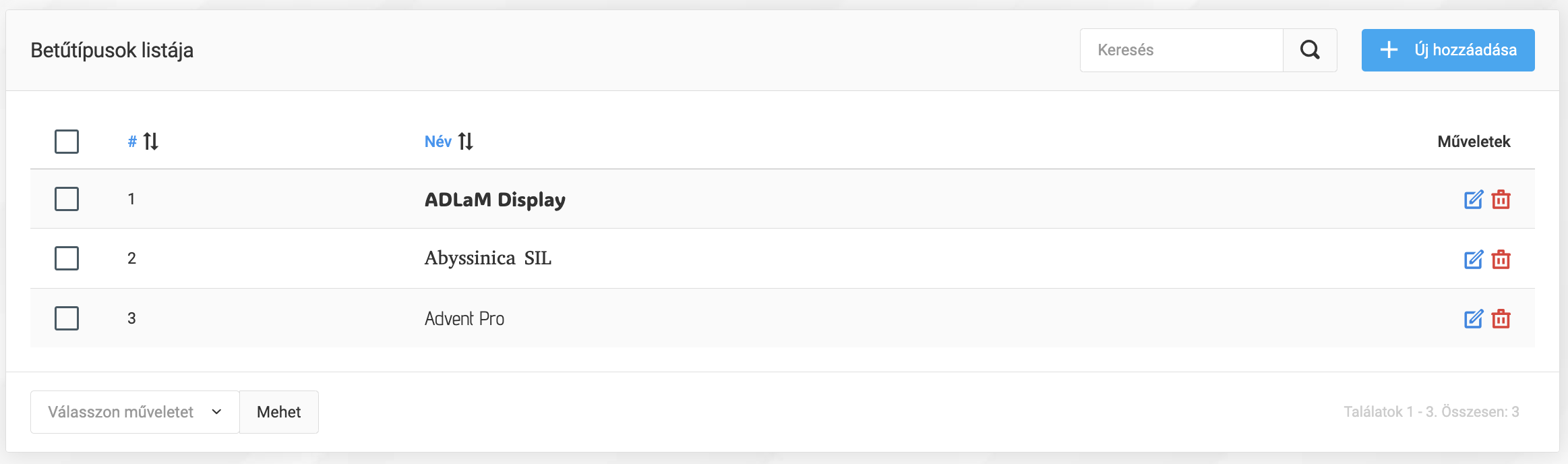
Task: Sort by the # column arrows
Action: click(151, 142)
